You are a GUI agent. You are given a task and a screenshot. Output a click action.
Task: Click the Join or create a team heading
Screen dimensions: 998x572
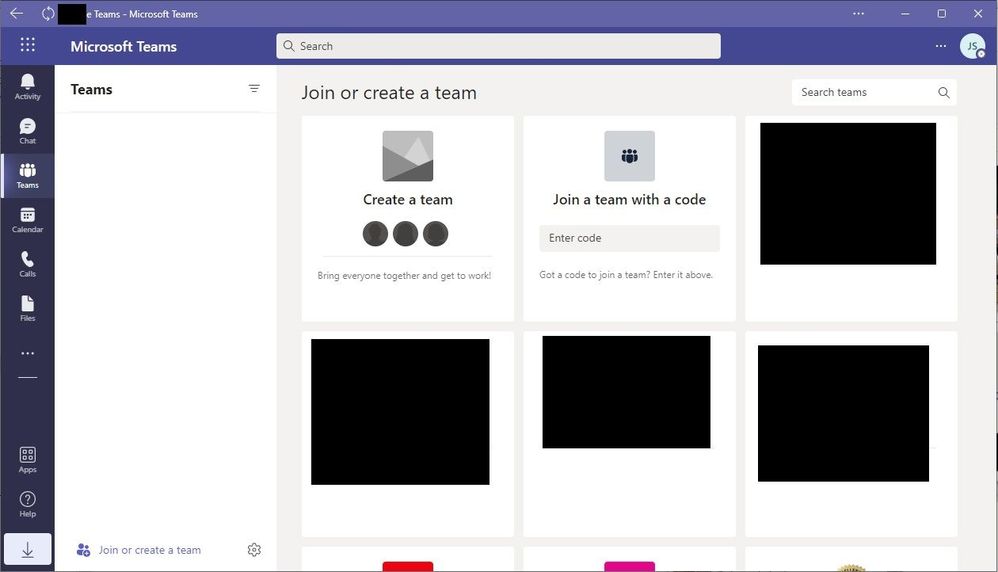(x=389, y=93)
